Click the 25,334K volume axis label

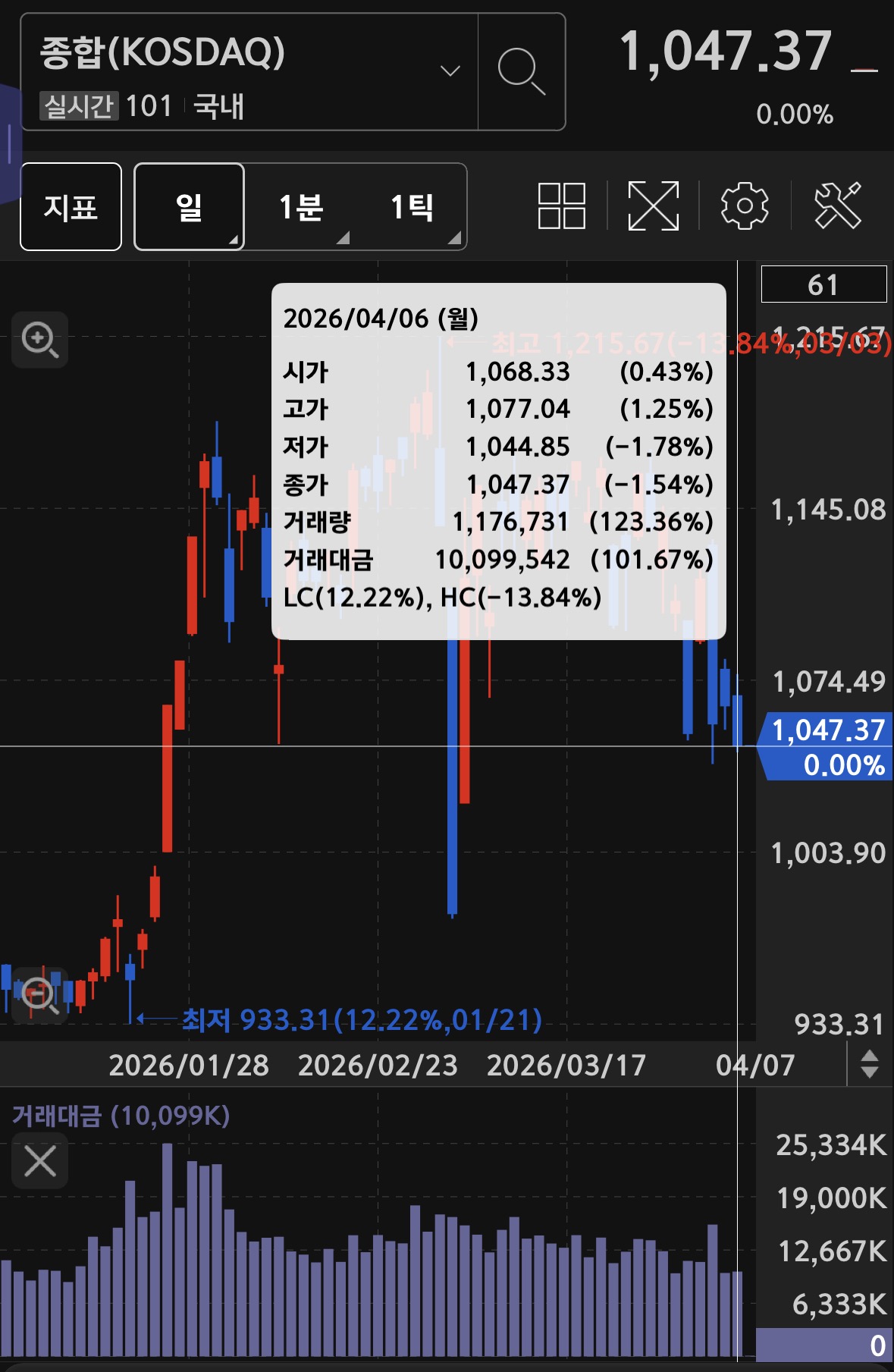click(x=831, y=1144)
